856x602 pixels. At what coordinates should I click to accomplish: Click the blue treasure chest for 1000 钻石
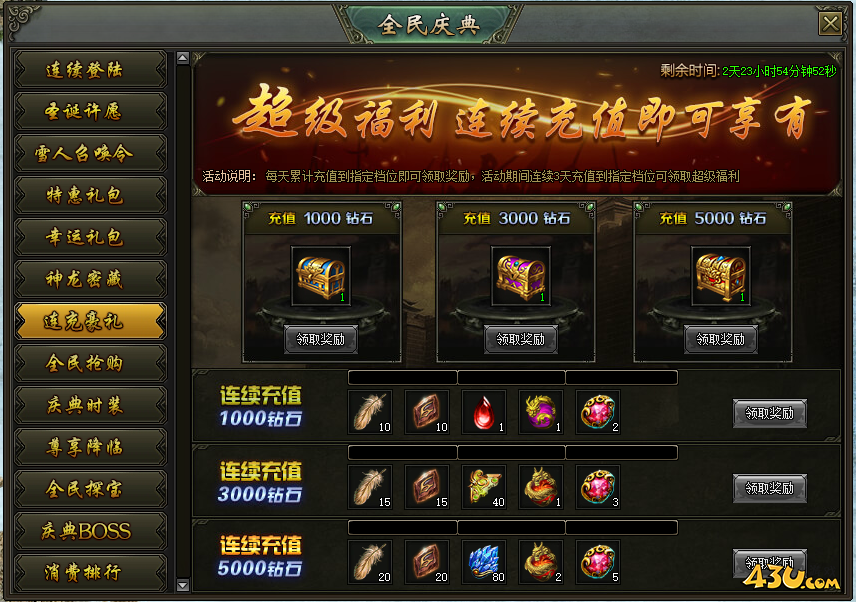[x=321, y=276]
